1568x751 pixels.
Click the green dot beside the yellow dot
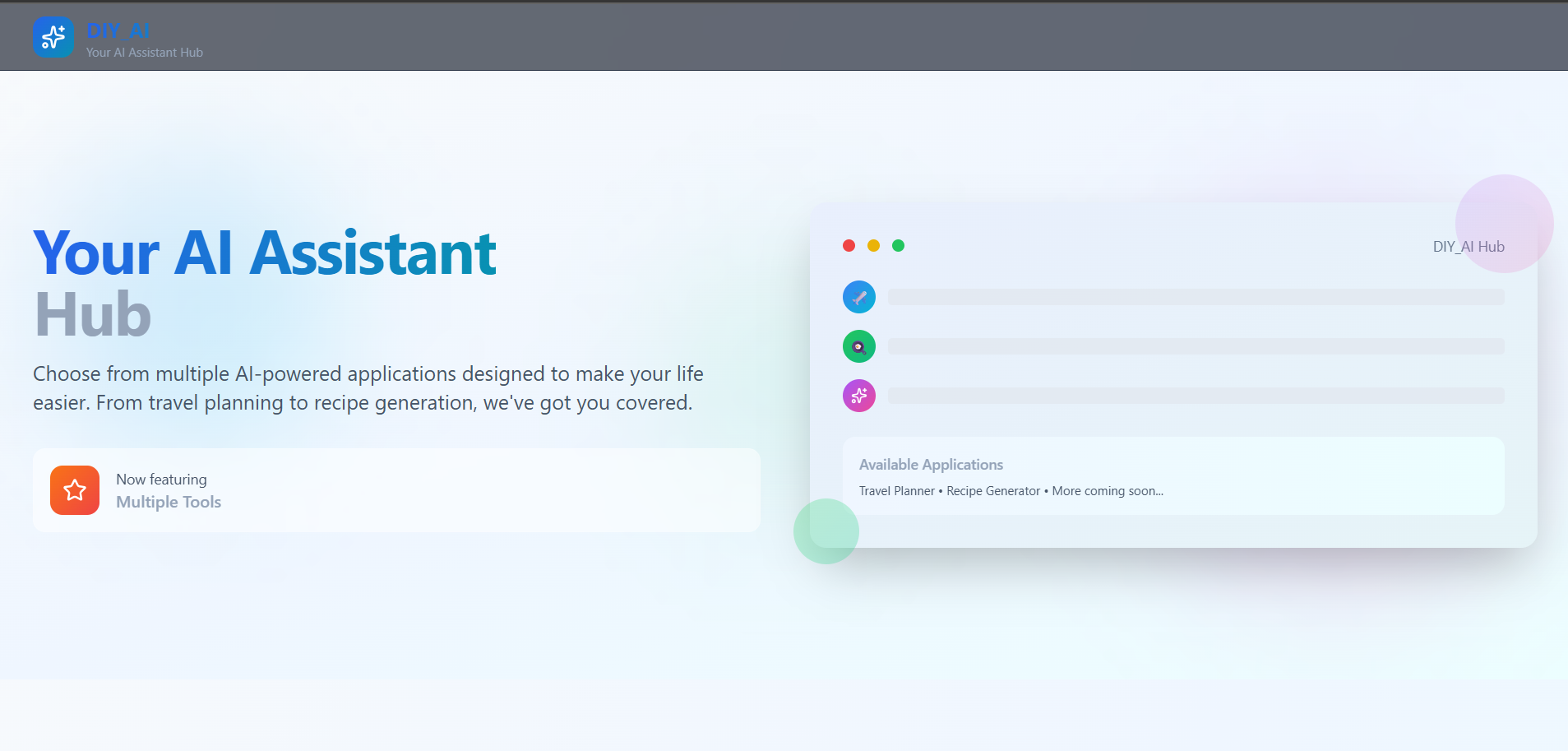(898, 246)
